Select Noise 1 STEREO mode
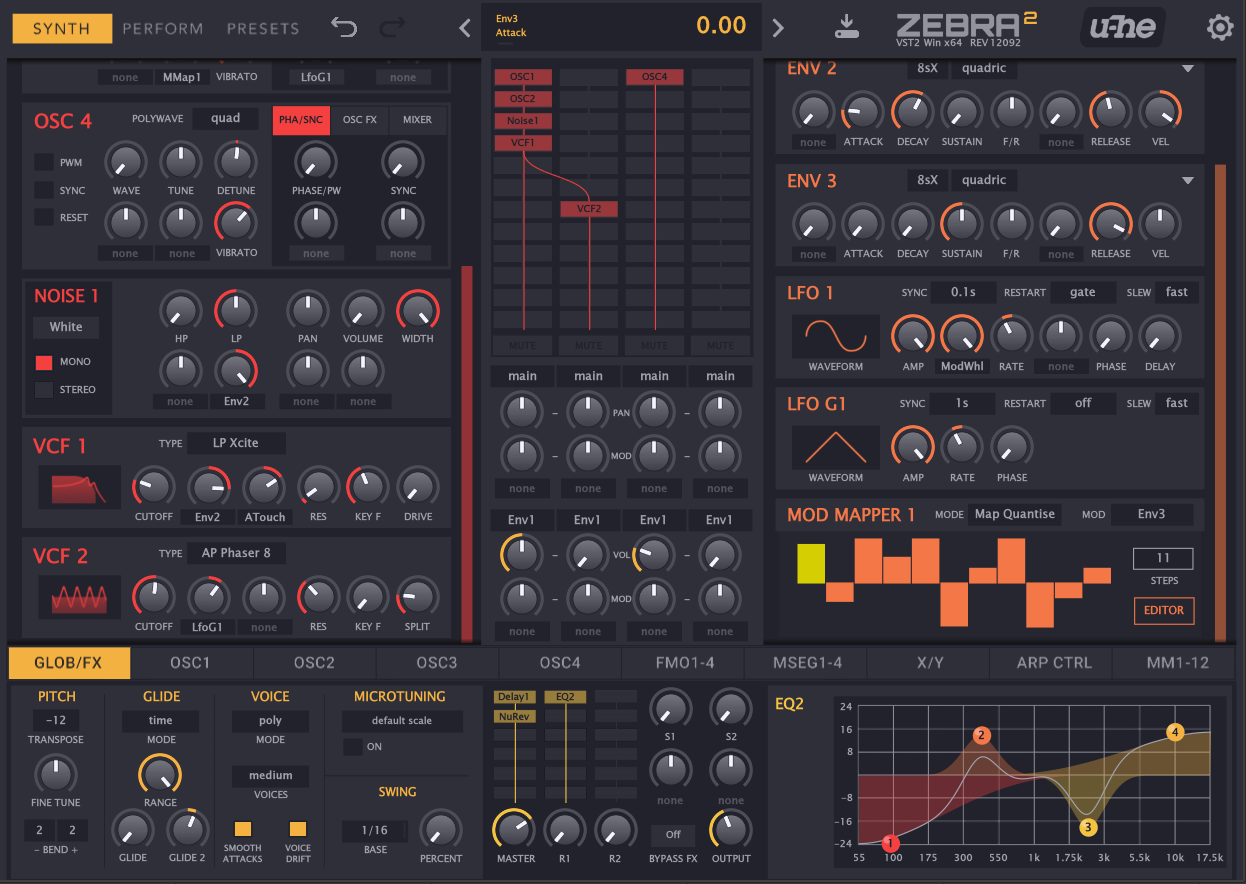This screenshot has height=884, width=1246. pos(44,390)
